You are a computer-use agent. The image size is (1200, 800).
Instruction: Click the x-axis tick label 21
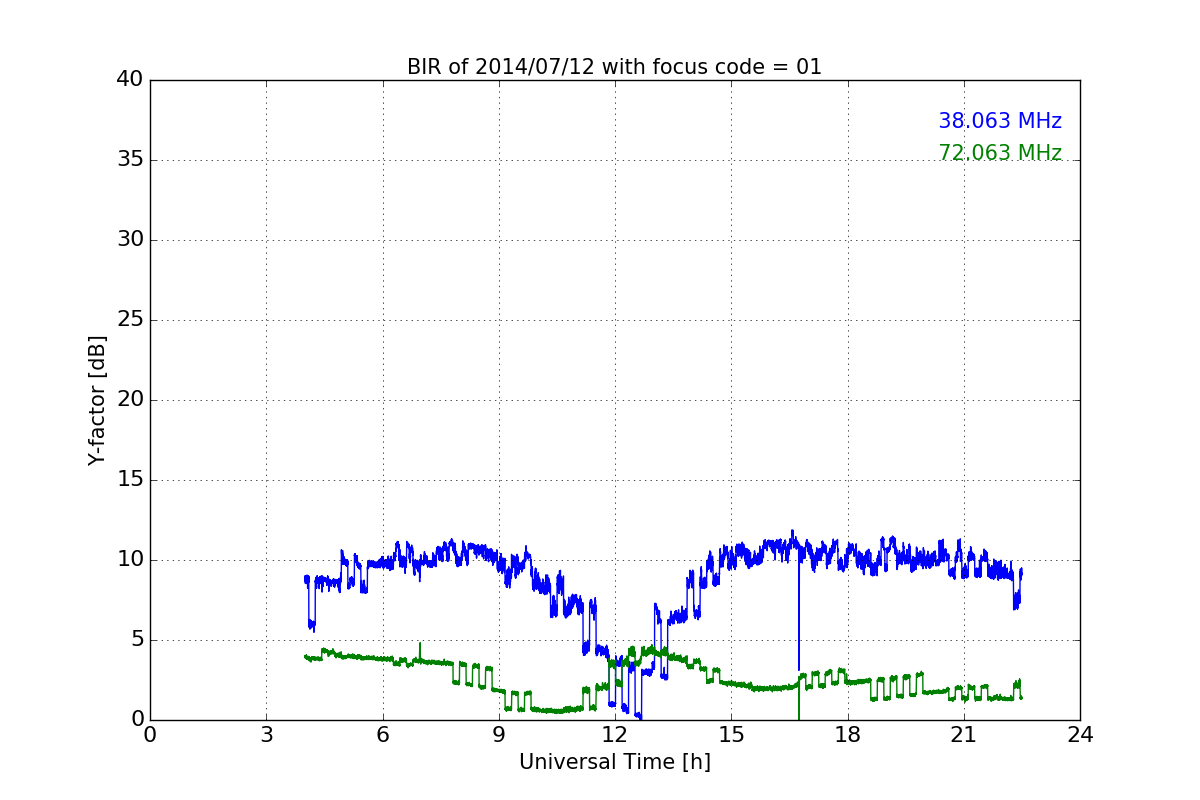(x=964, y=734)
